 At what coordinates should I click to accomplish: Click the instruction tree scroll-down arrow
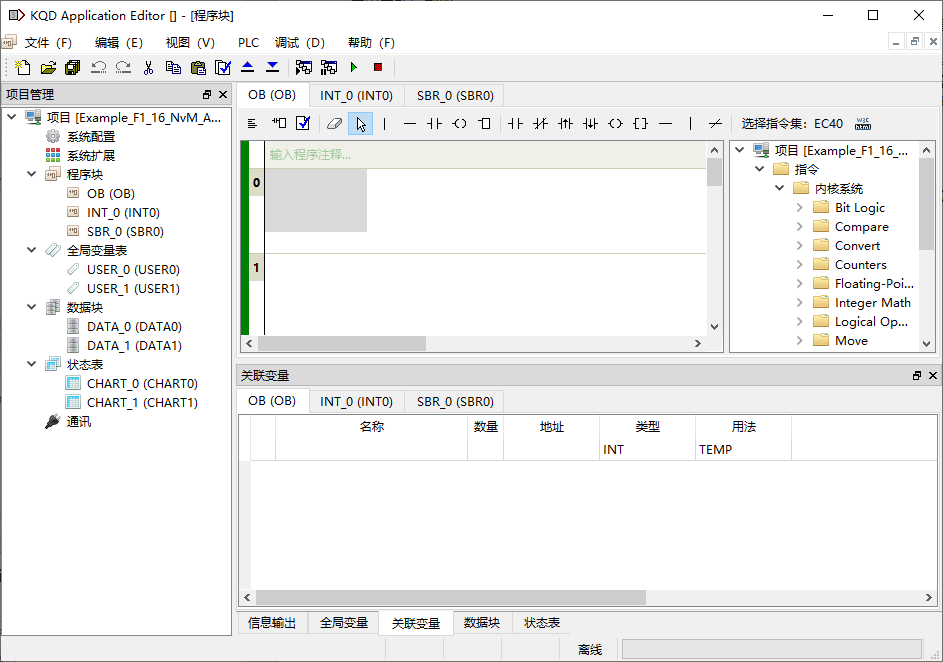(927, 343)
